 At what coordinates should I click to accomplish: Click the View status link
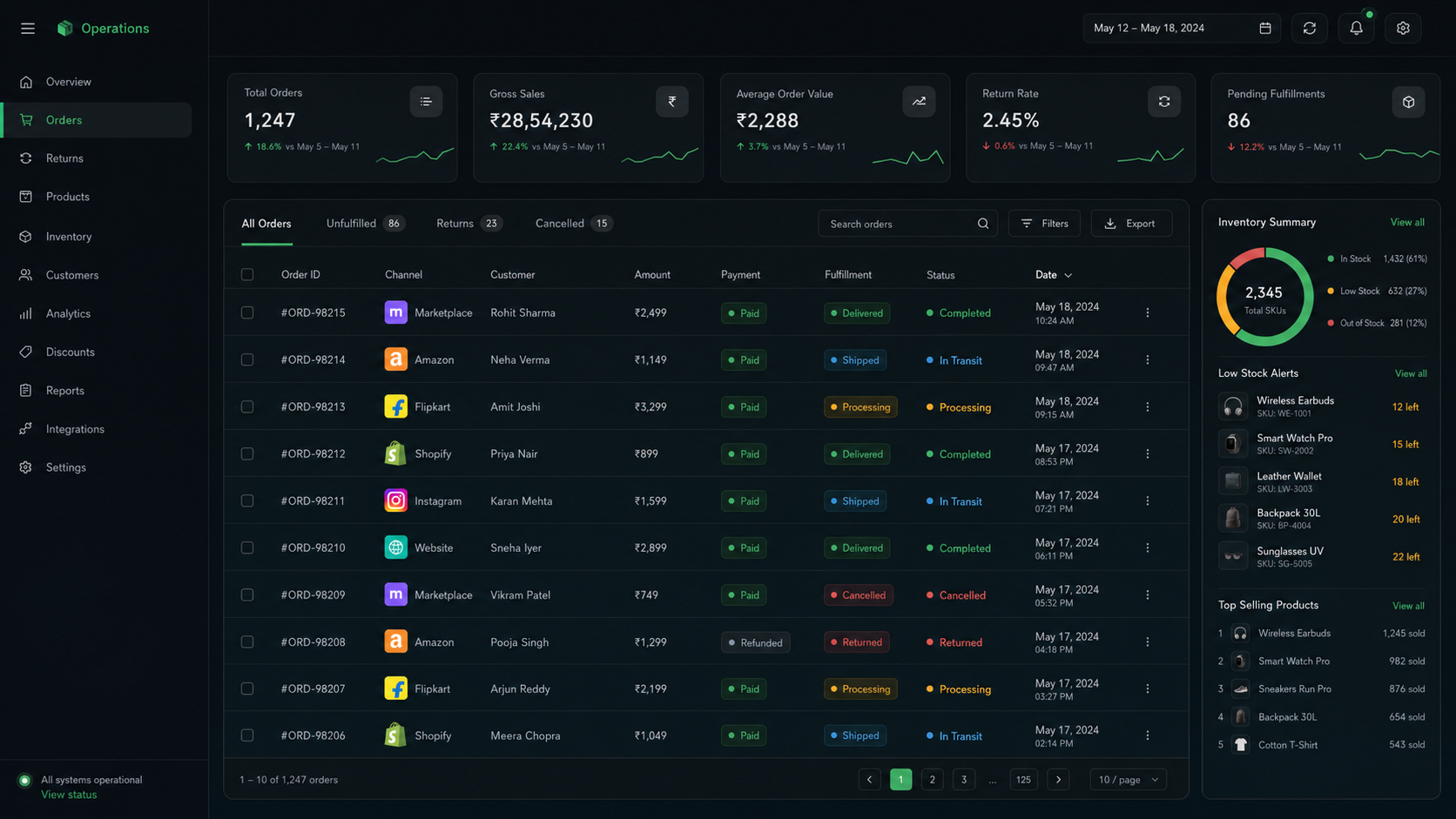(x=69, y=795)
